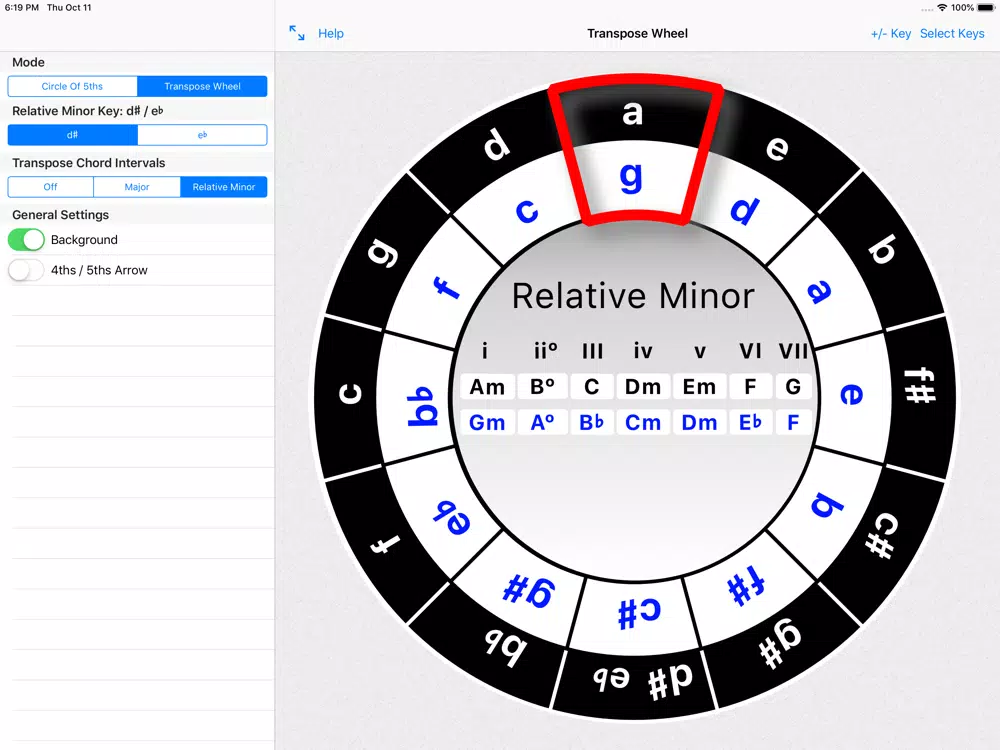1000x750 pixels.
Task: Tap the selected blue 'g' segment
Action: click(x=631, y=177)
